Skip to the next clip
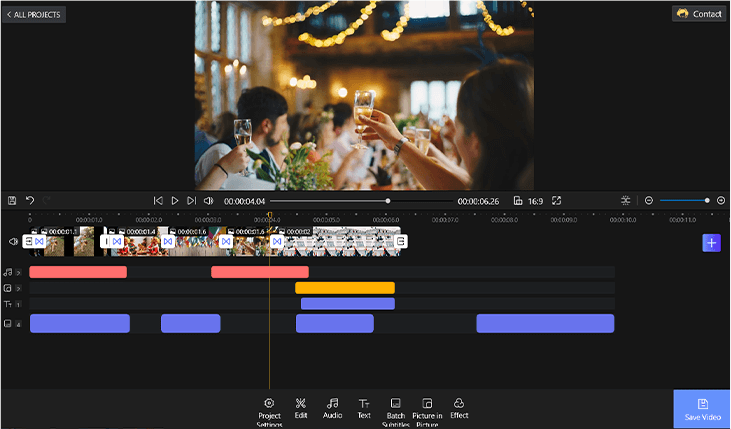Screen dimensions: 731x429 [192, 201]
